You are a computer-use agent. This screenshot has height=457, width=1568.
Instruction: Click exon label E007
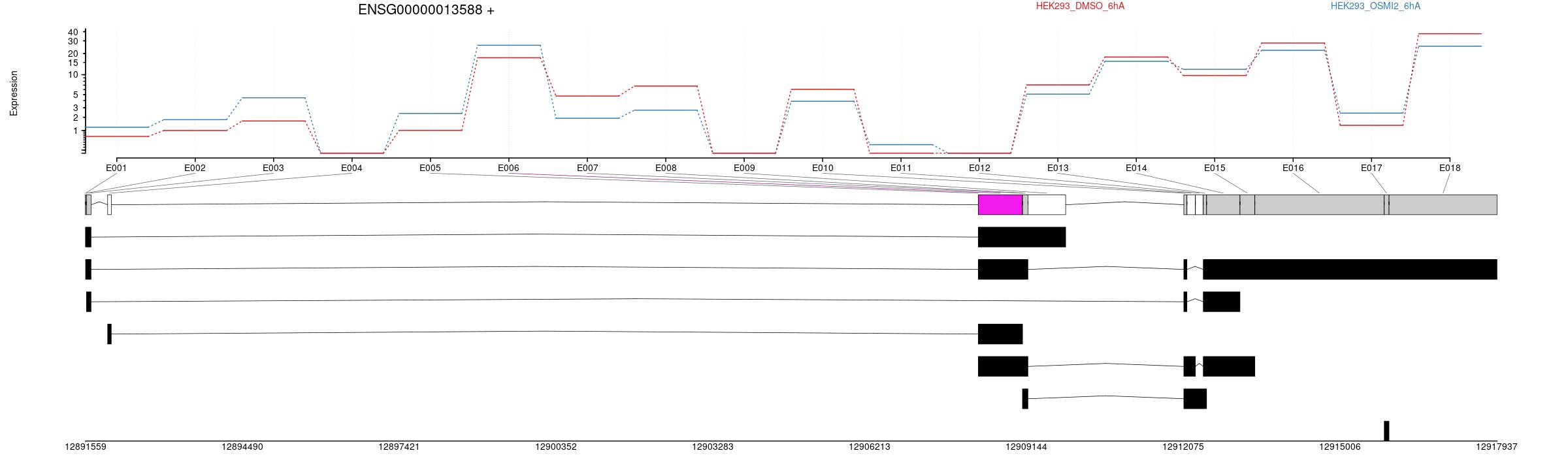(587, 168)
